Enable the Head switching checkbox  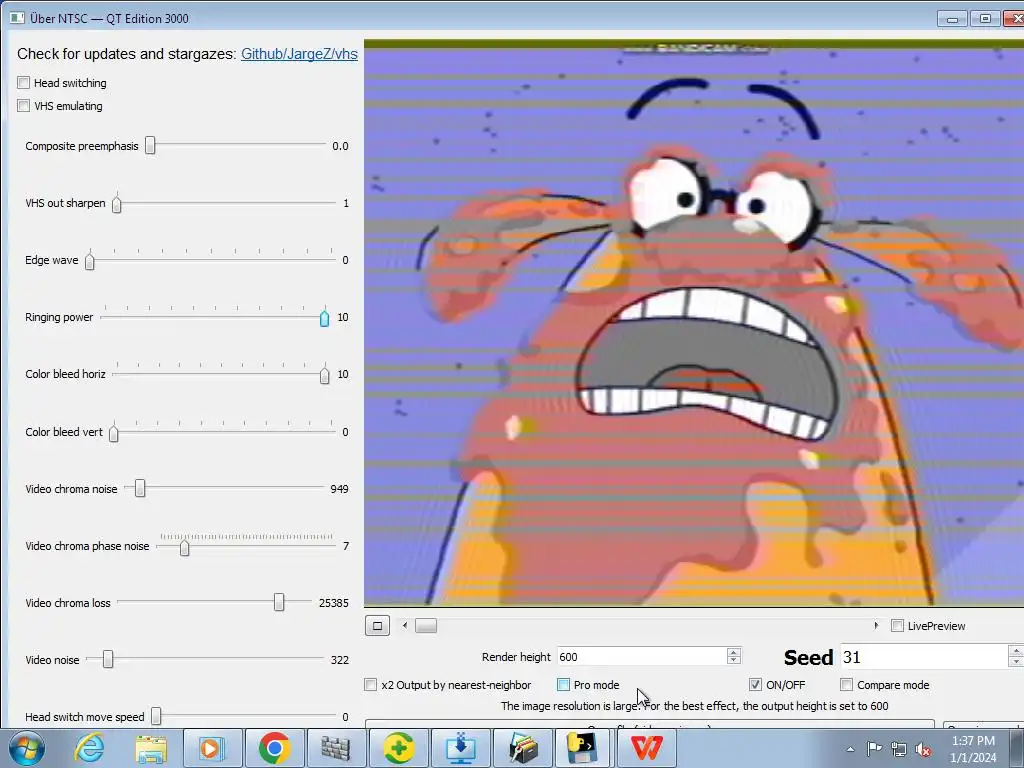tap(24, 83)
